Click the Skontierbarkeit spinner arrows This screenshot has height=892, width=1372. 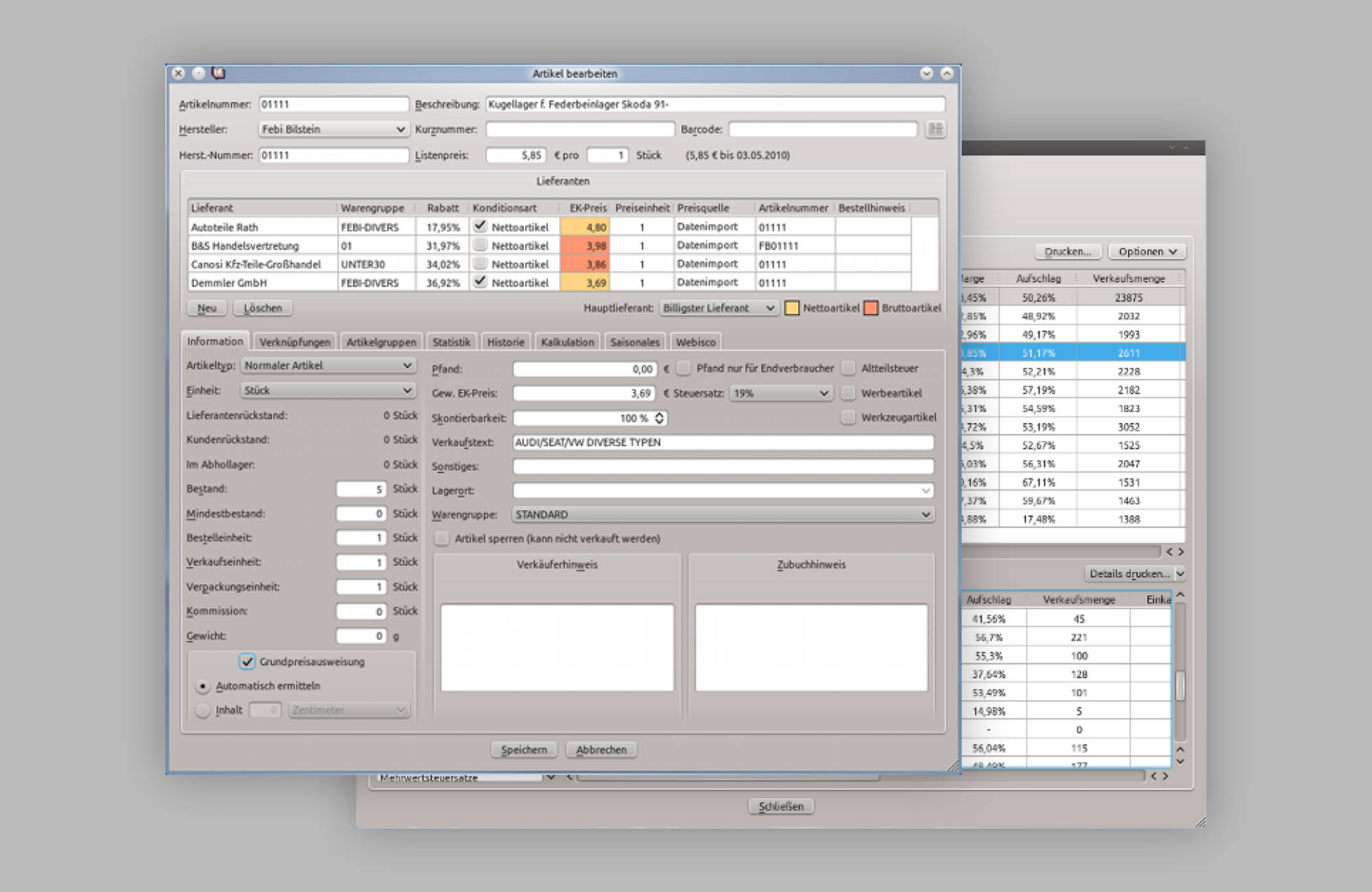(x=659, y=418)
